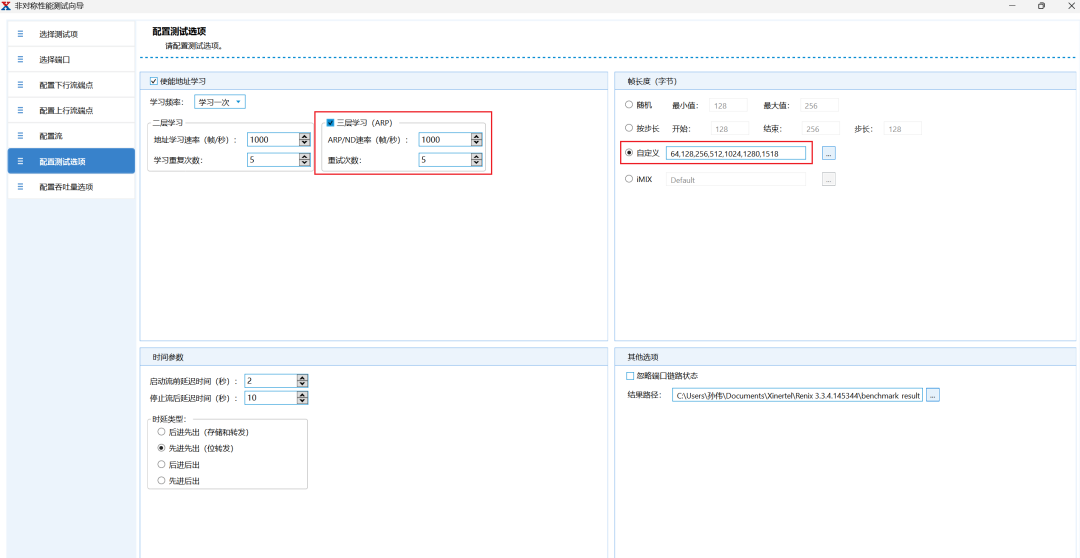Click the list icon beside 配置吞吐量选项
The height and width of the screenshot is (558, 1080).
20,186
